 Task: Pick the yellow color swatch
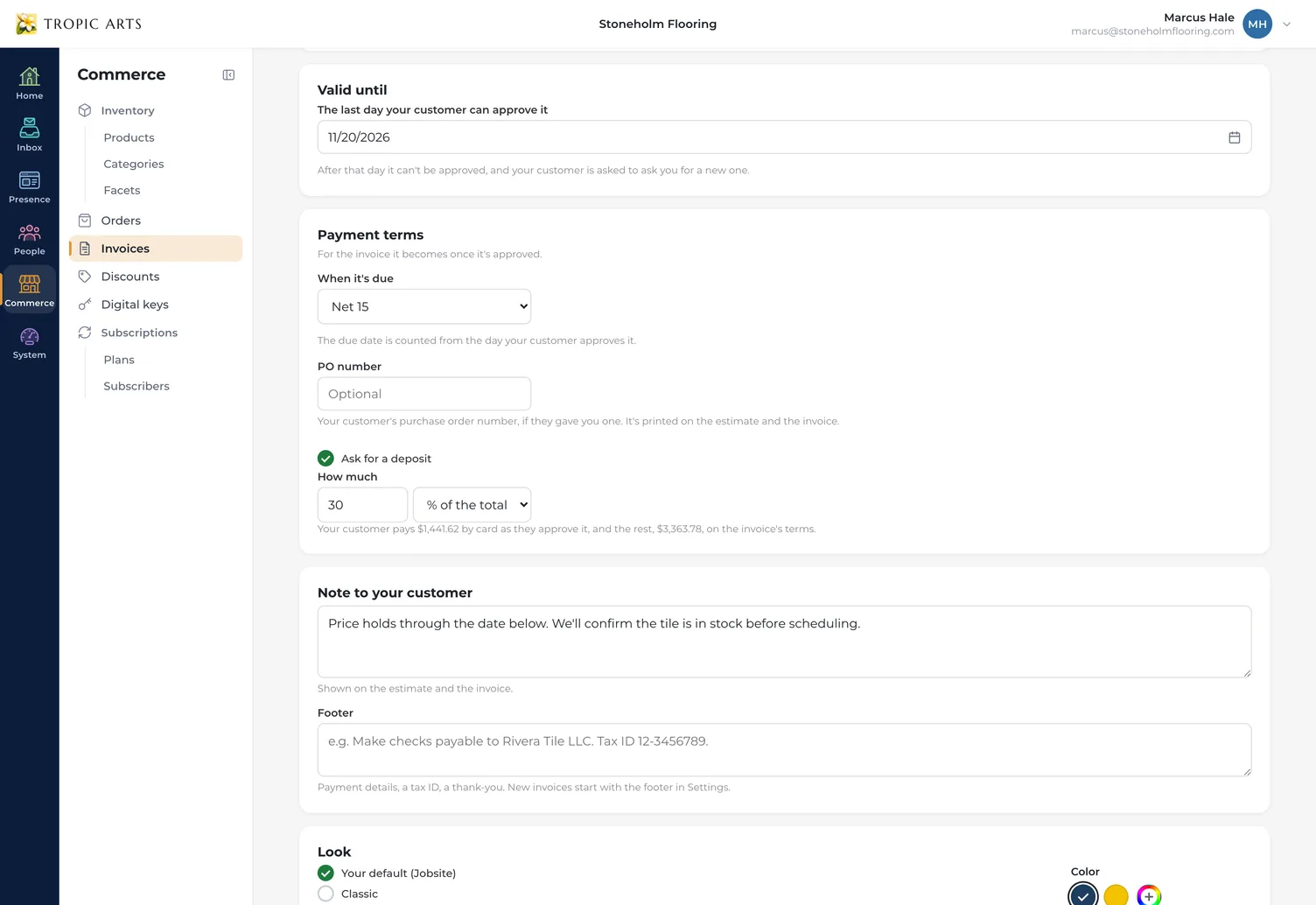(x=1116, y=895)
